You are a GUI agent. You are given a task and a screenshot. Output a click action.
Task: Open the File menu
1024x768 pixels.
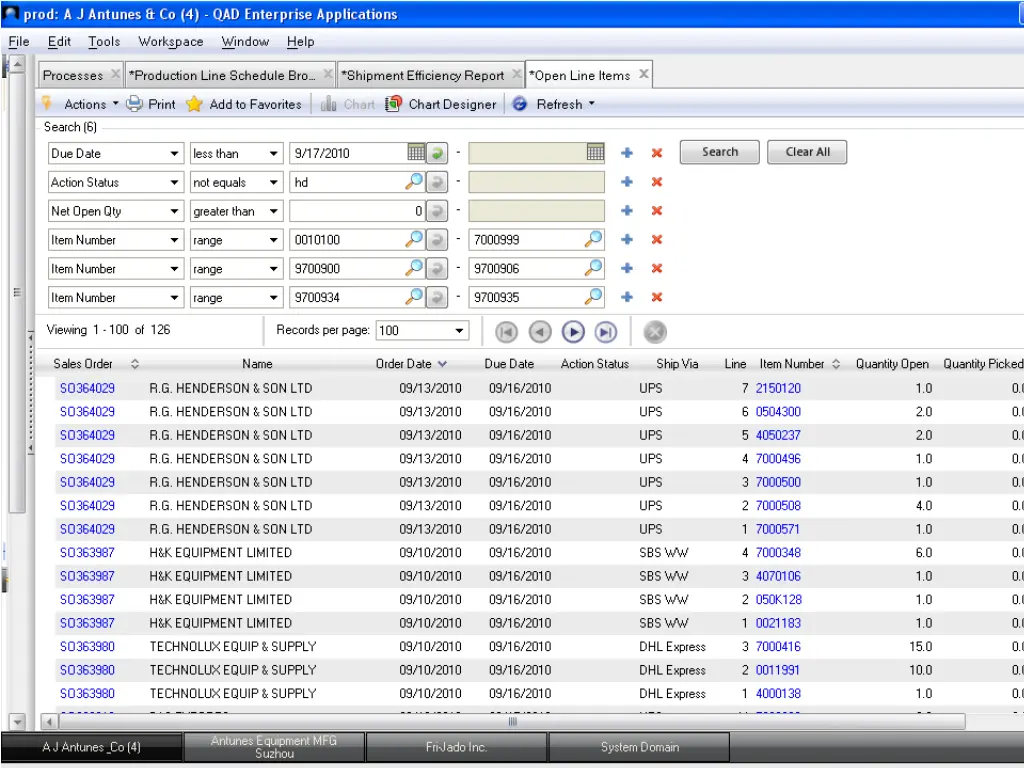18,42
